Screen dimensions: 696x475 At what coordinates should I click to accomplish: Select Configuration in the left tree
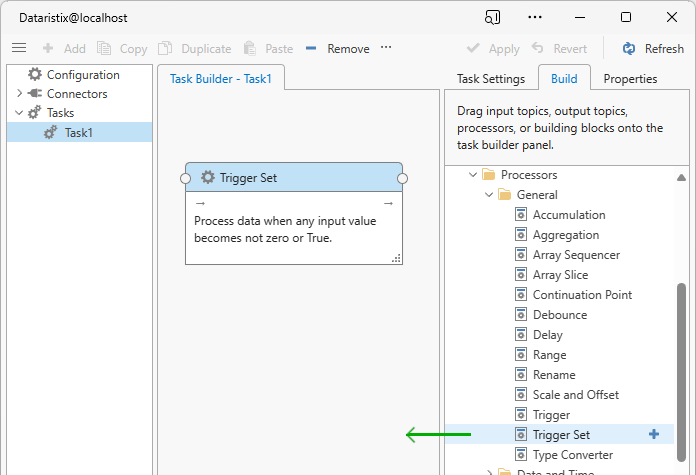point(82,75)
